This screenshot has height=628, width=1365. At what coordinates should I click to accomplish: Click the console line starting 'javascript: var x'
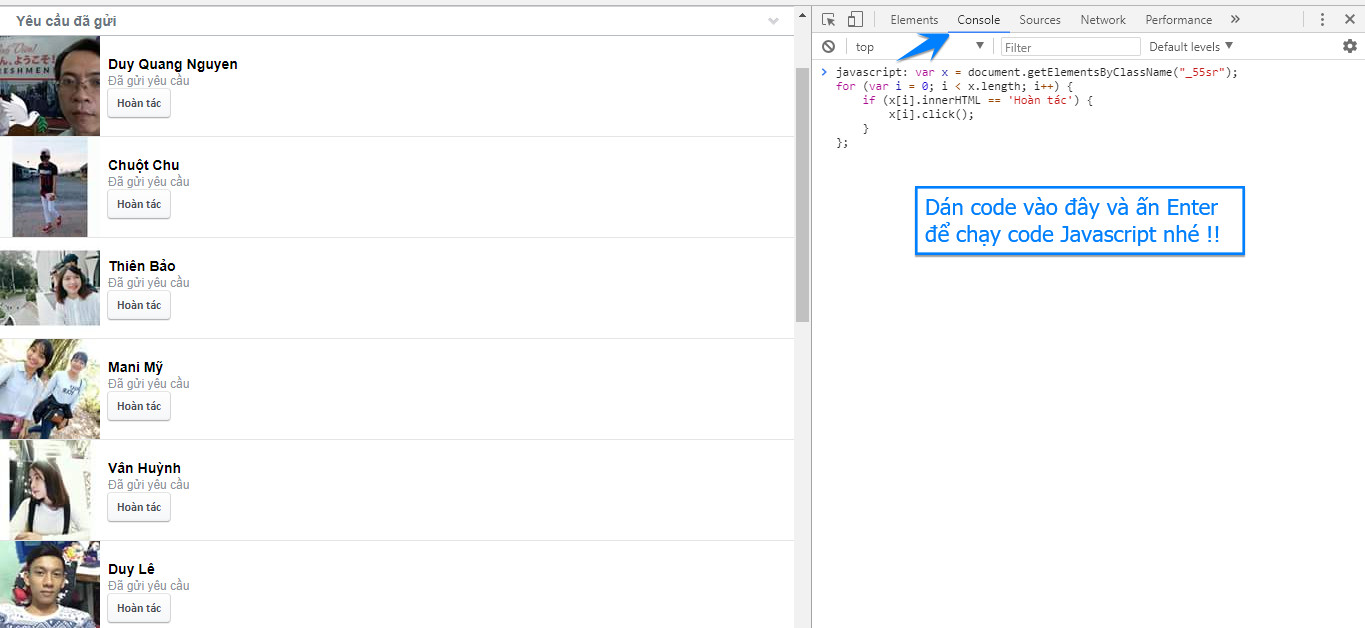[1037, 73]
